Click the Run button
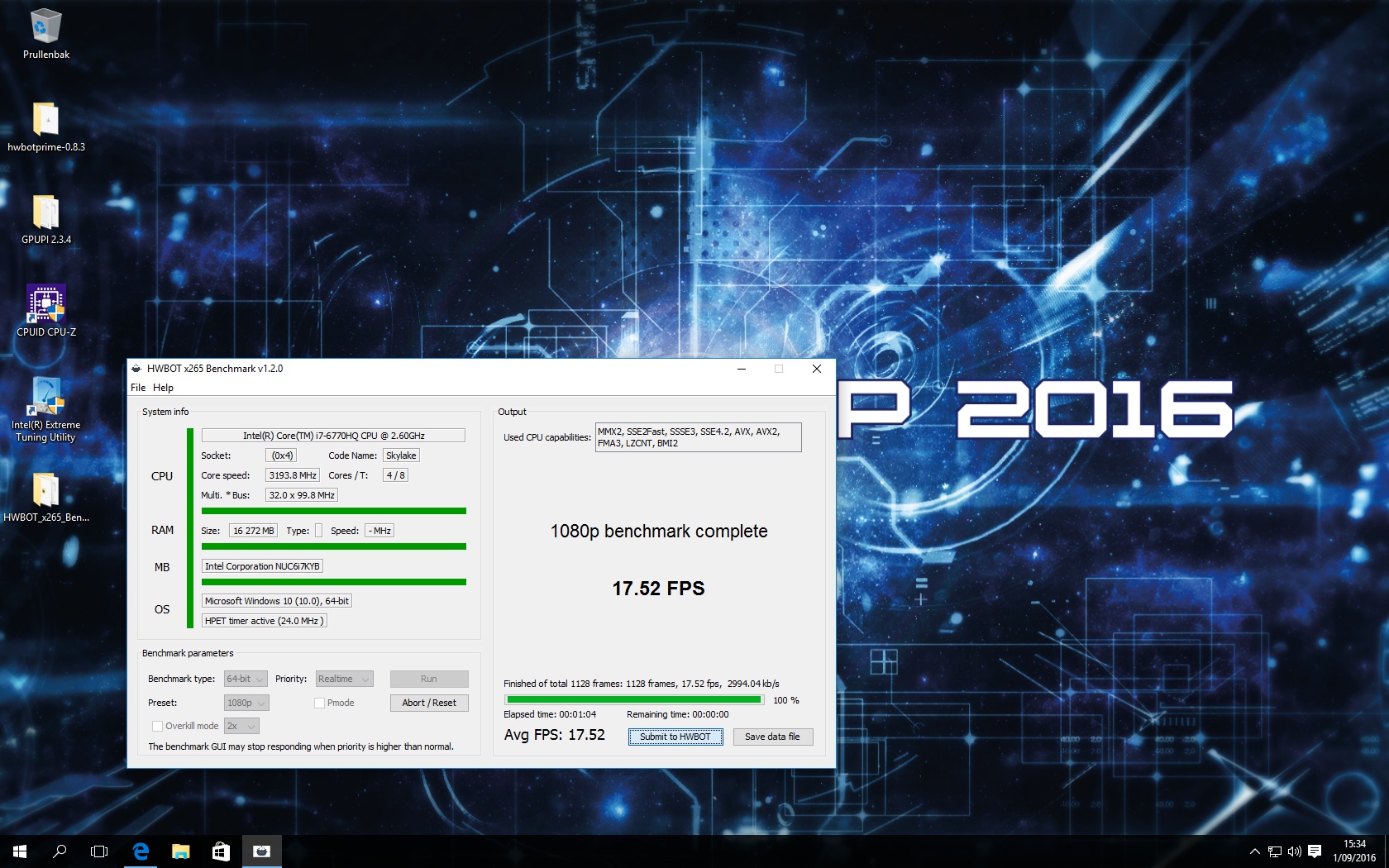The image size is (1389, 868). [429, 679]
